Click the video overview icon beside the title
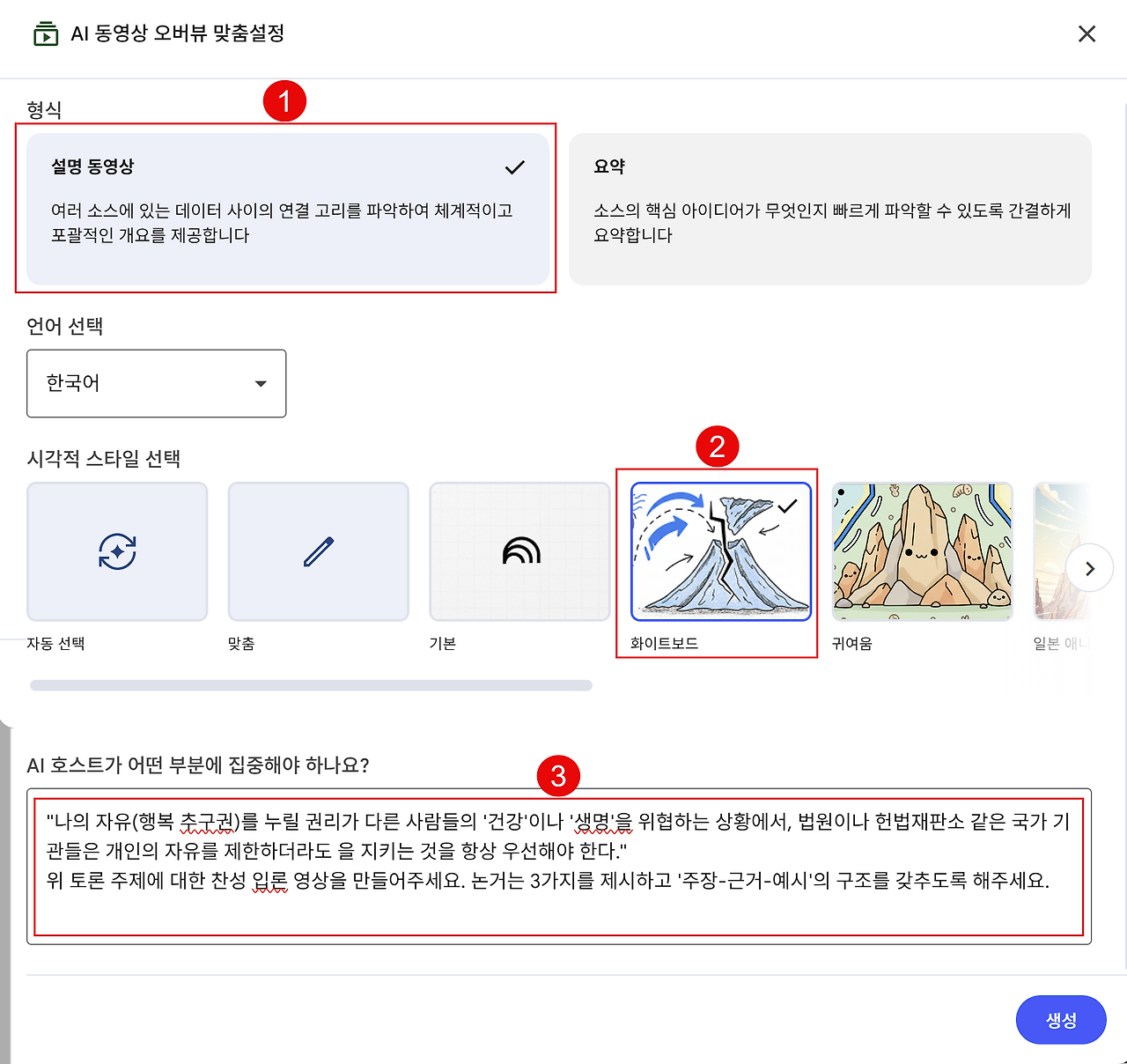Viewport: 1127px width, 1064px height. click(46, 34)
